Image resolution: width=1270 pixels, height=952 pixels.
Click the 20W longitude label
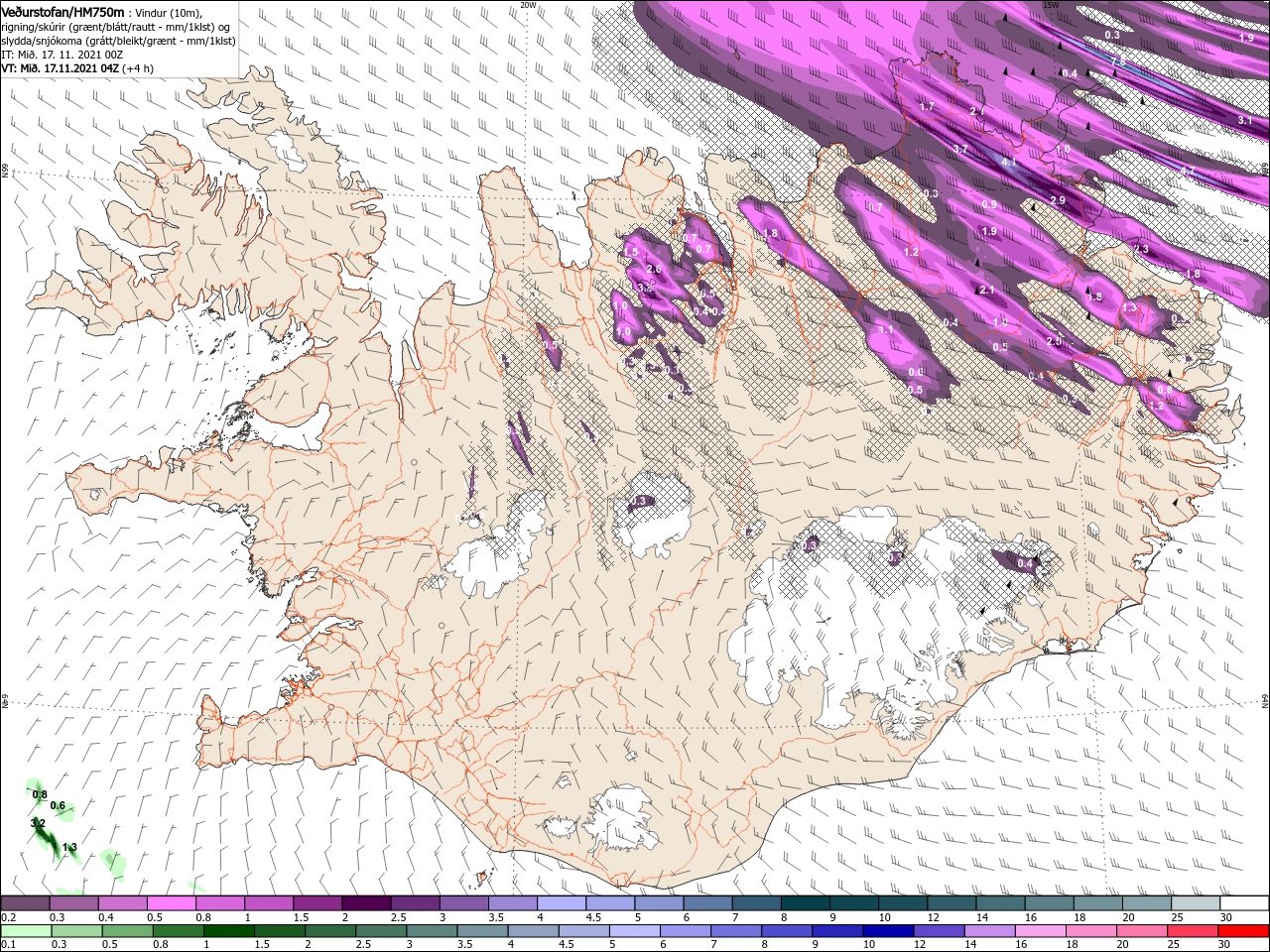point(528,5)
